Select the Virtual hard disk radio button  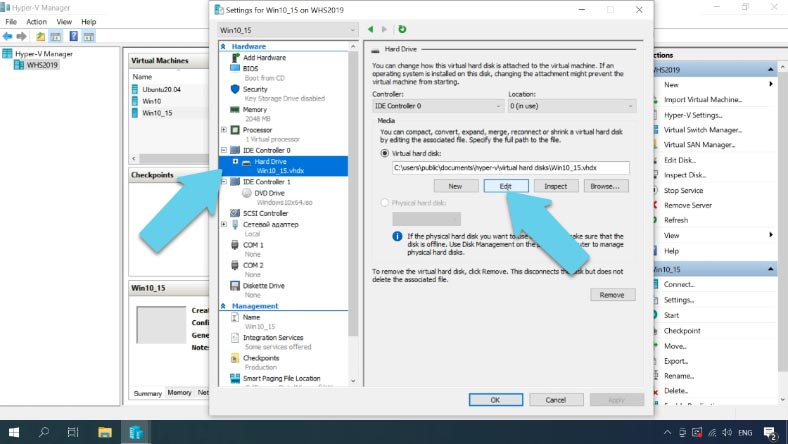pos(384,153)
